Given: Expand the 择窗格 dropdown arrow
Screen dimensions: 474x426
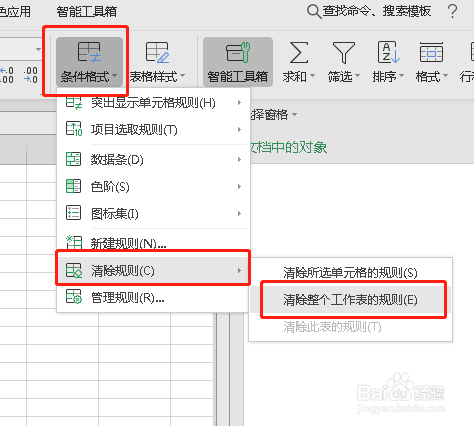Looking at the screenshot, I should click(x=294, y=115).
